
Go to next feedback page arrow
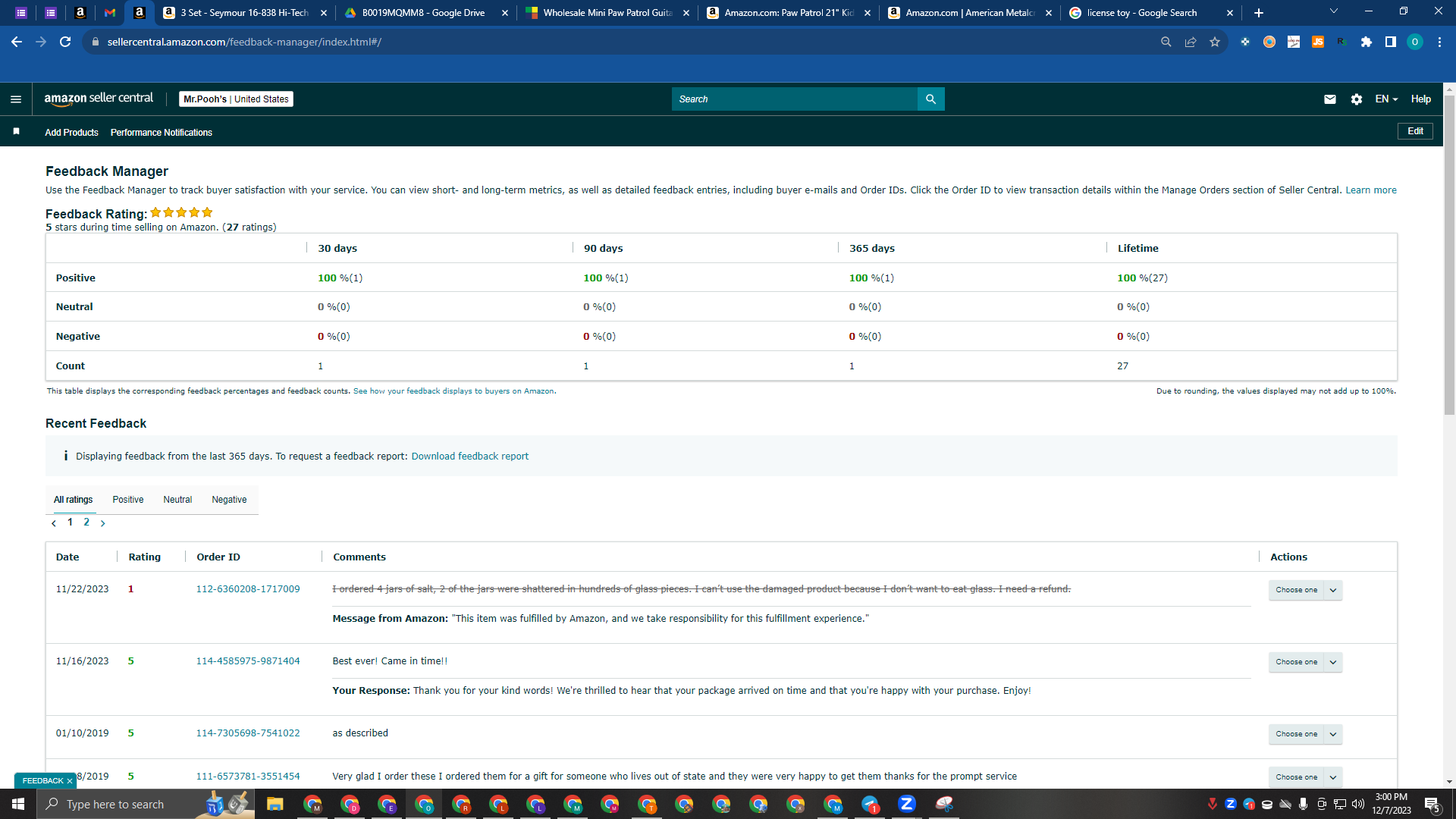[x=103, y=523]
